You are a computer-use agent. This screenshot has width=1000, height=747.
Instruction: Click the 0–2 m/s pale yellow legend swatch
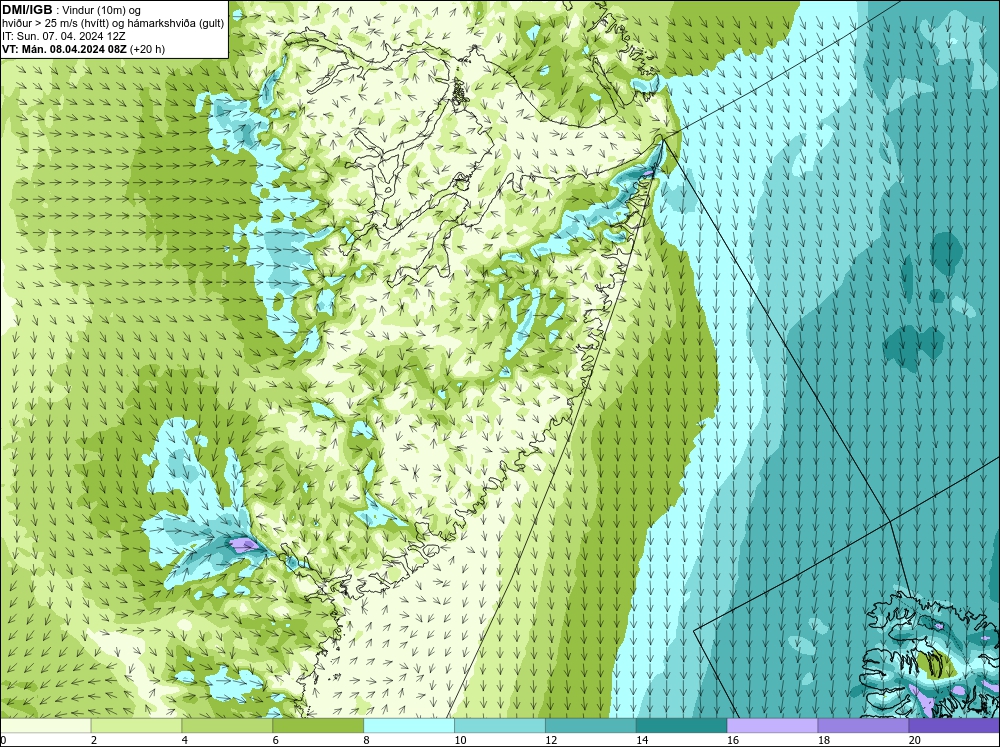point(45,726)
